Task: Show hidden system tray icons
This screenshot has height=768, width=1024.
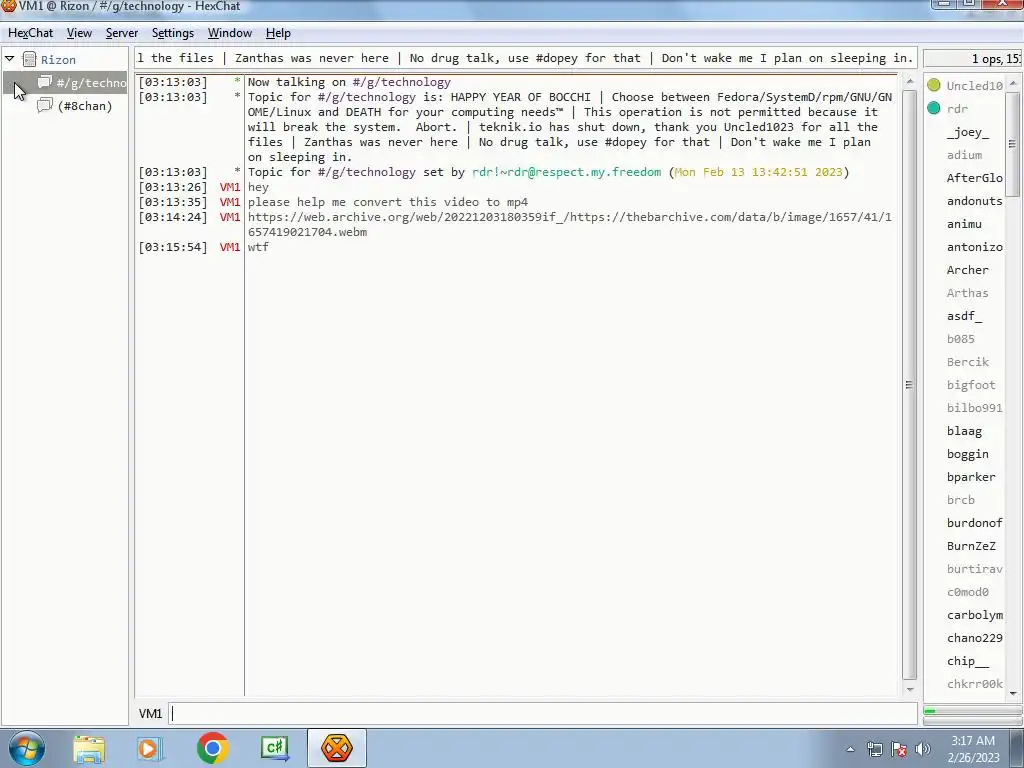Action: 850,749
